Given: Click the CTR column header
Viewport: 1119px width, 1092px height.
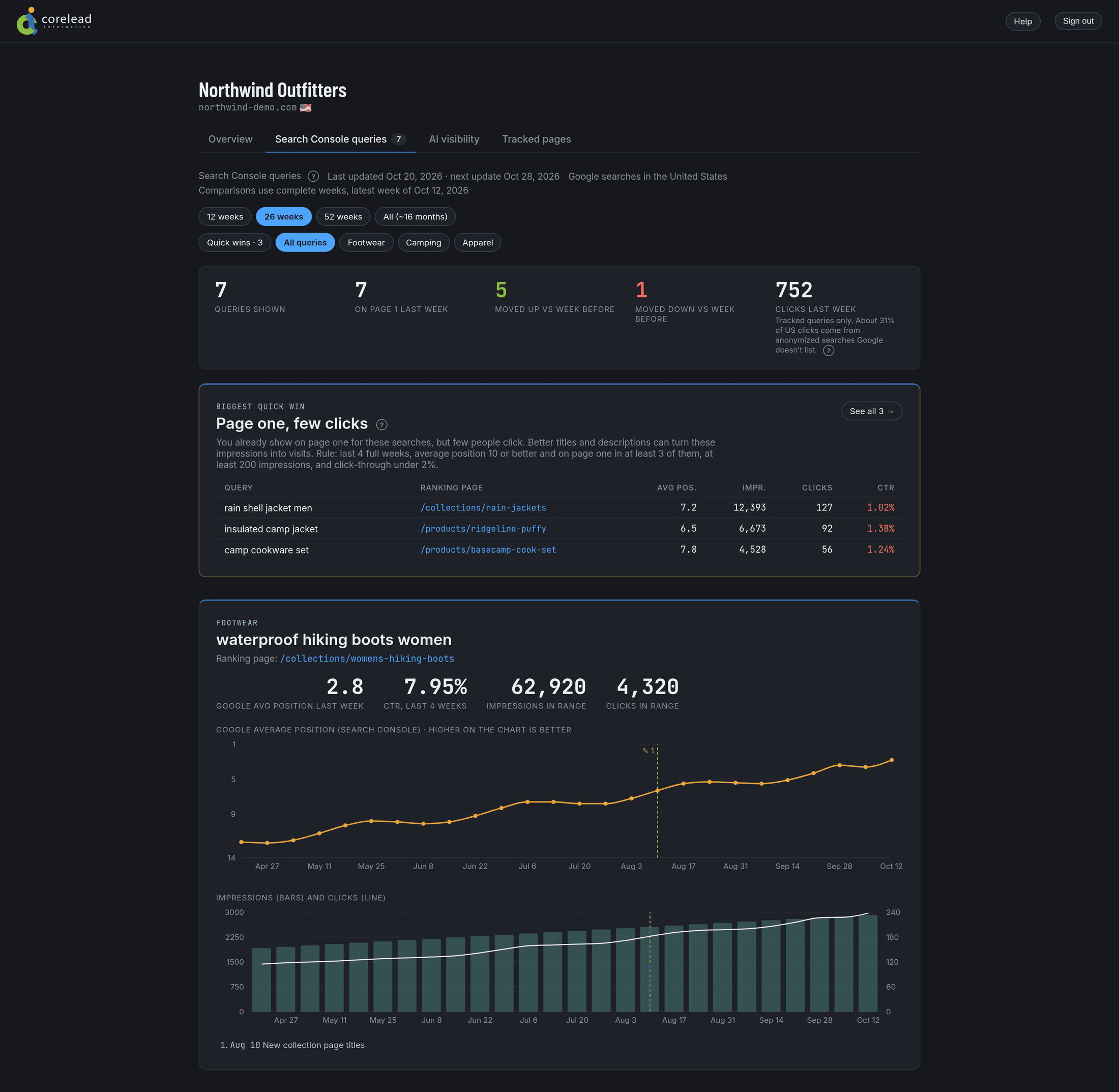Looking at the screenshot, I should pyautogui.click(x=886, y=488).
